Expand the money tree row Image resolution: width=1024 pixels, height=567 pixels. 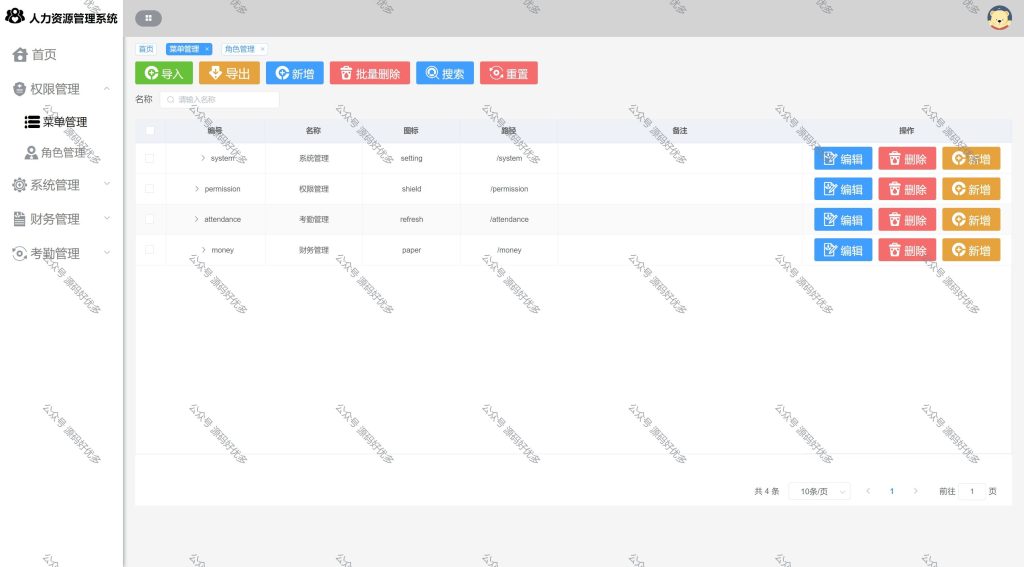tap(204, 250)
